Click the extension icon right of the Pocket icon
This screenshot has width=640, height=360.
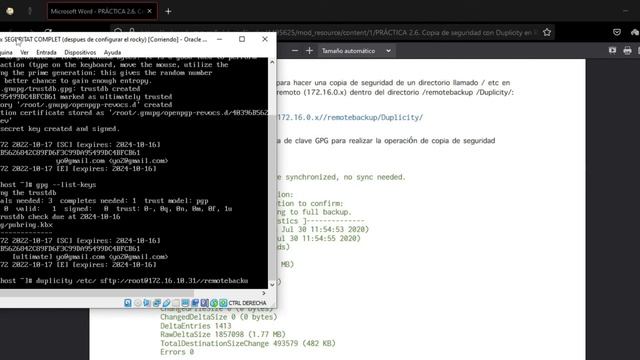click(x=635, y=32)
